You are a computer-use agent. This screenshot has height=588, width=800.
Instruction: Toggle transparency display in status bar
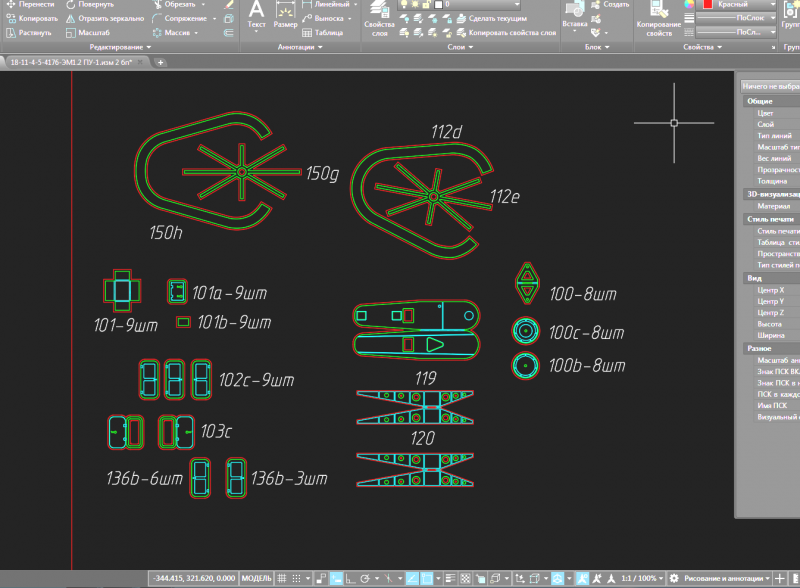click(x=465, y=578)
